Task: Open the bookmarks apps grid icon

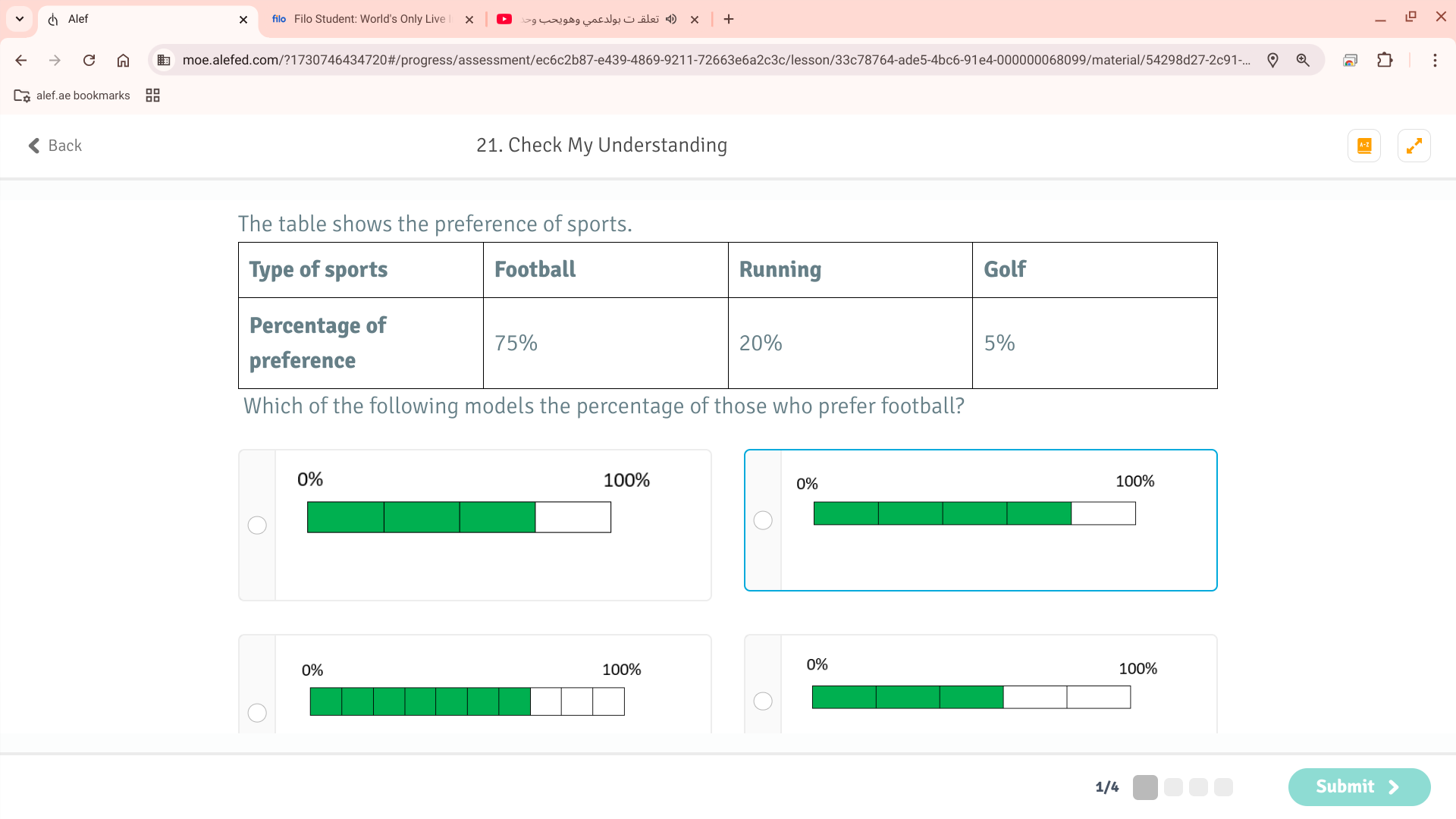Action: pos(152,96)
